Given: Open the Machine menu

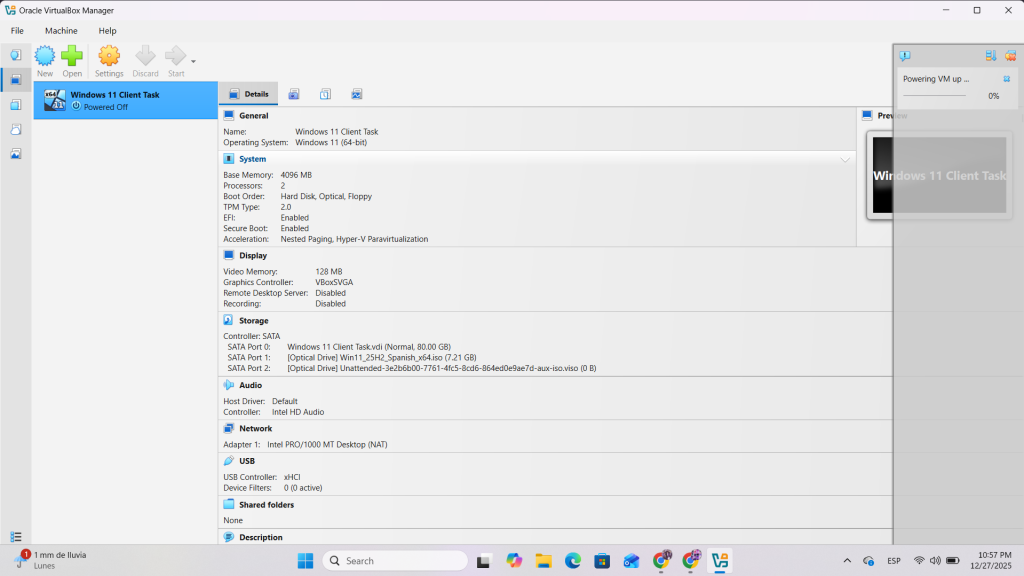Looking at the screenshot, I should click(61, 31).
